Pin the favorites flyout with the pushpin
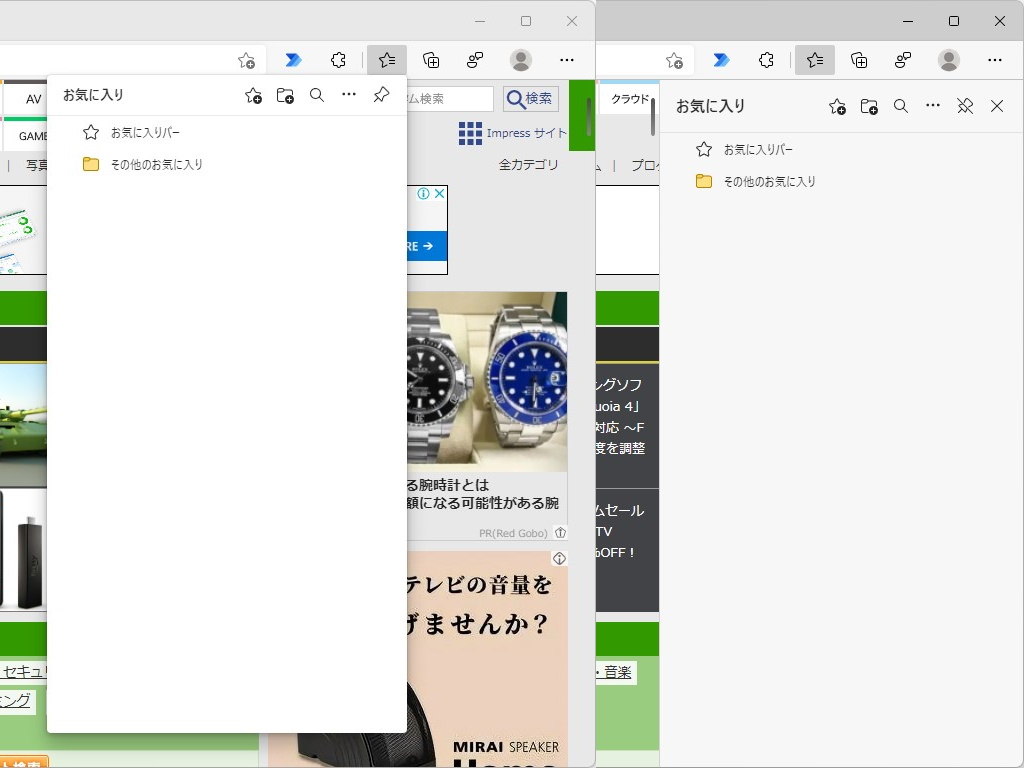 coord(380,95)
